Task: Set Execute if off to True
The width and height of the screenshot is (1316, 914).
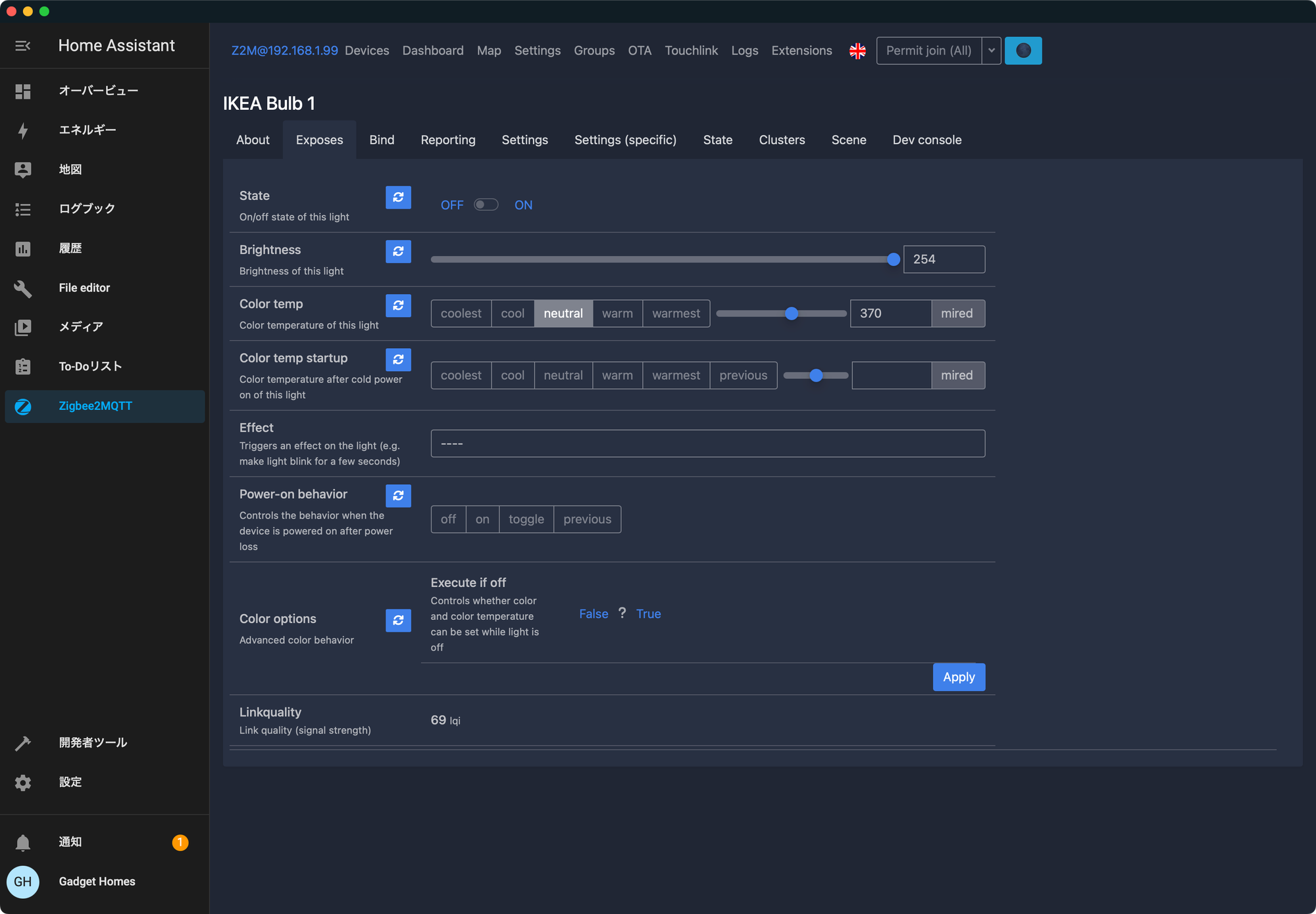Action: pyautogui.click(x=649, y=614)
